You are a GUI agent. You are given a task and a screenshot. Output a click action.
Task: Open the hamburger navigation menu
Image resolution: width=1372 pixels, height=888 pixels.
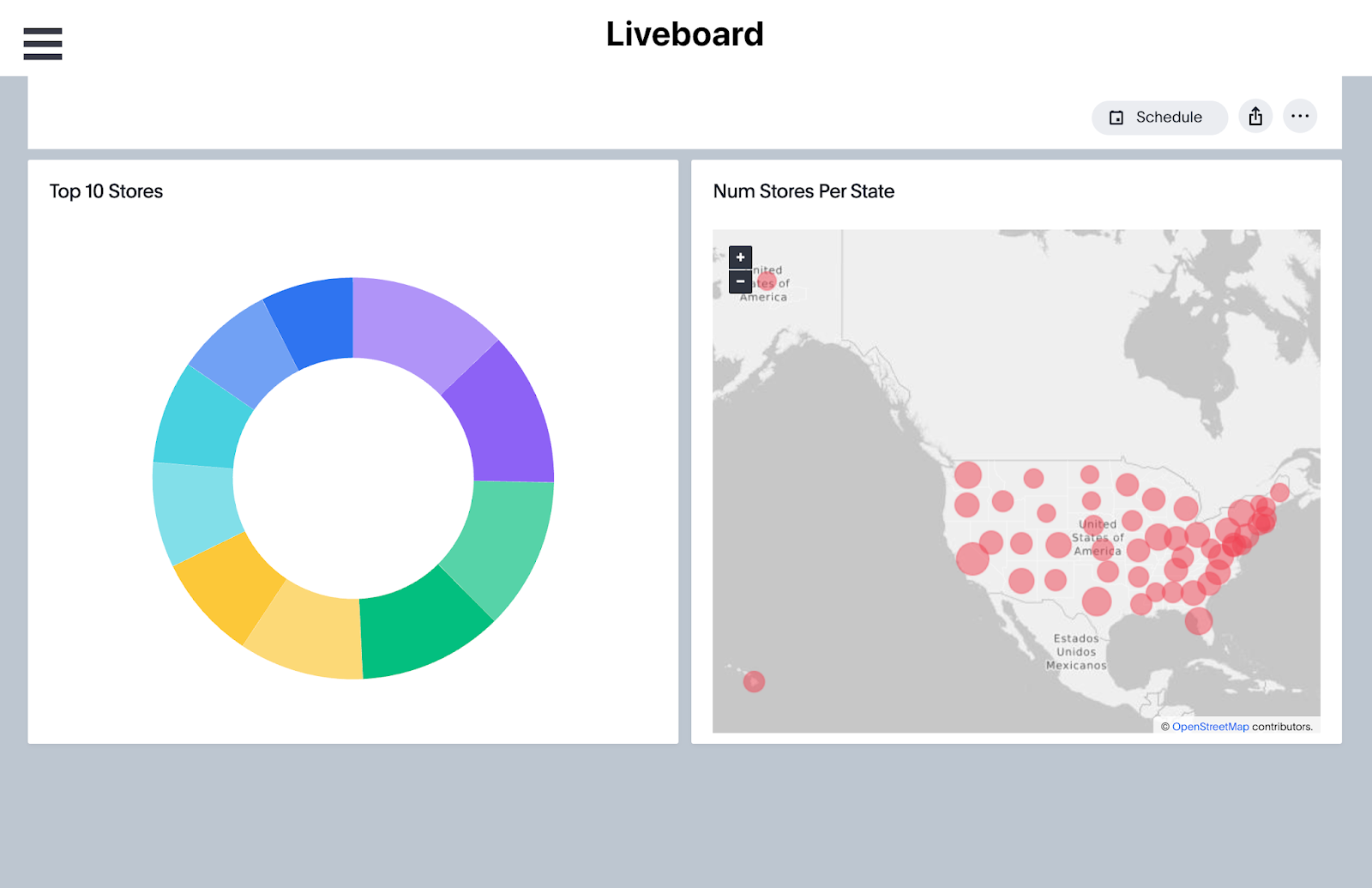pyautogui.click(x=43, y=44)
